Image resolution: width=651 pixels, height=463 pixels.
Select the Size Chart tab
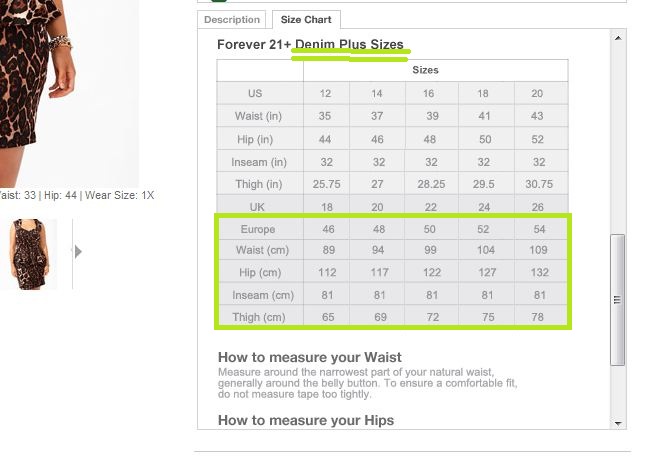(308, 20)
